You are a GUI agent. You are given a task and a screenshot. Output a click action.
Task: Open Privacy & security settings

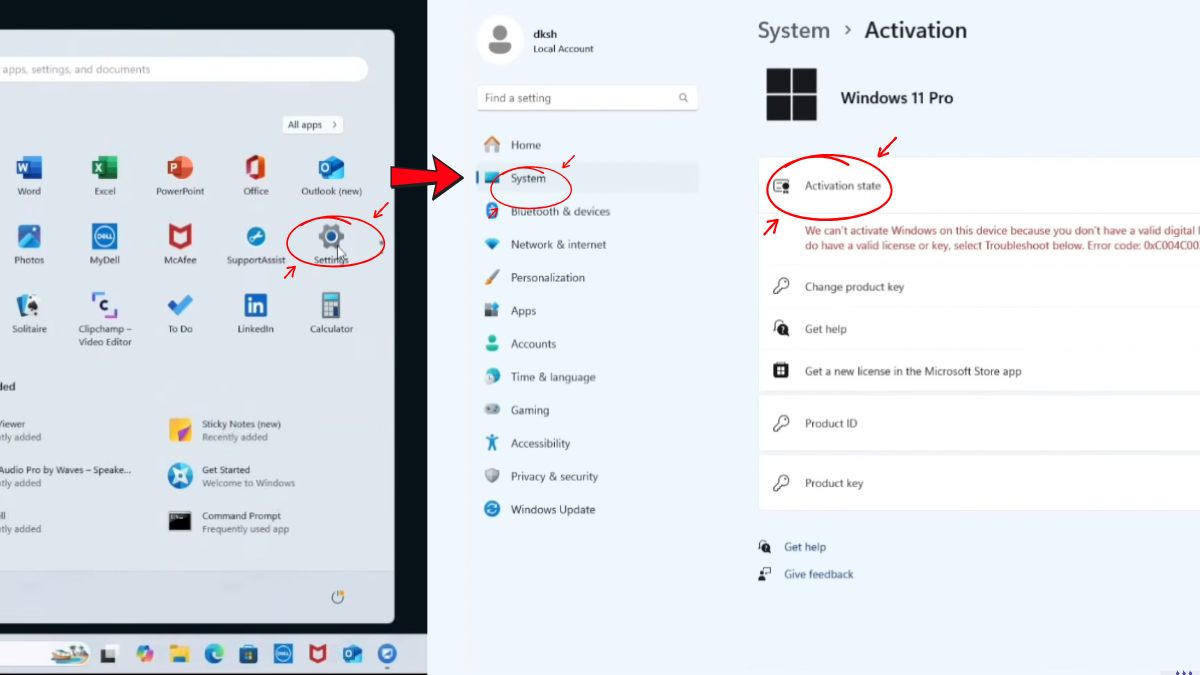[x=587, y=476]
